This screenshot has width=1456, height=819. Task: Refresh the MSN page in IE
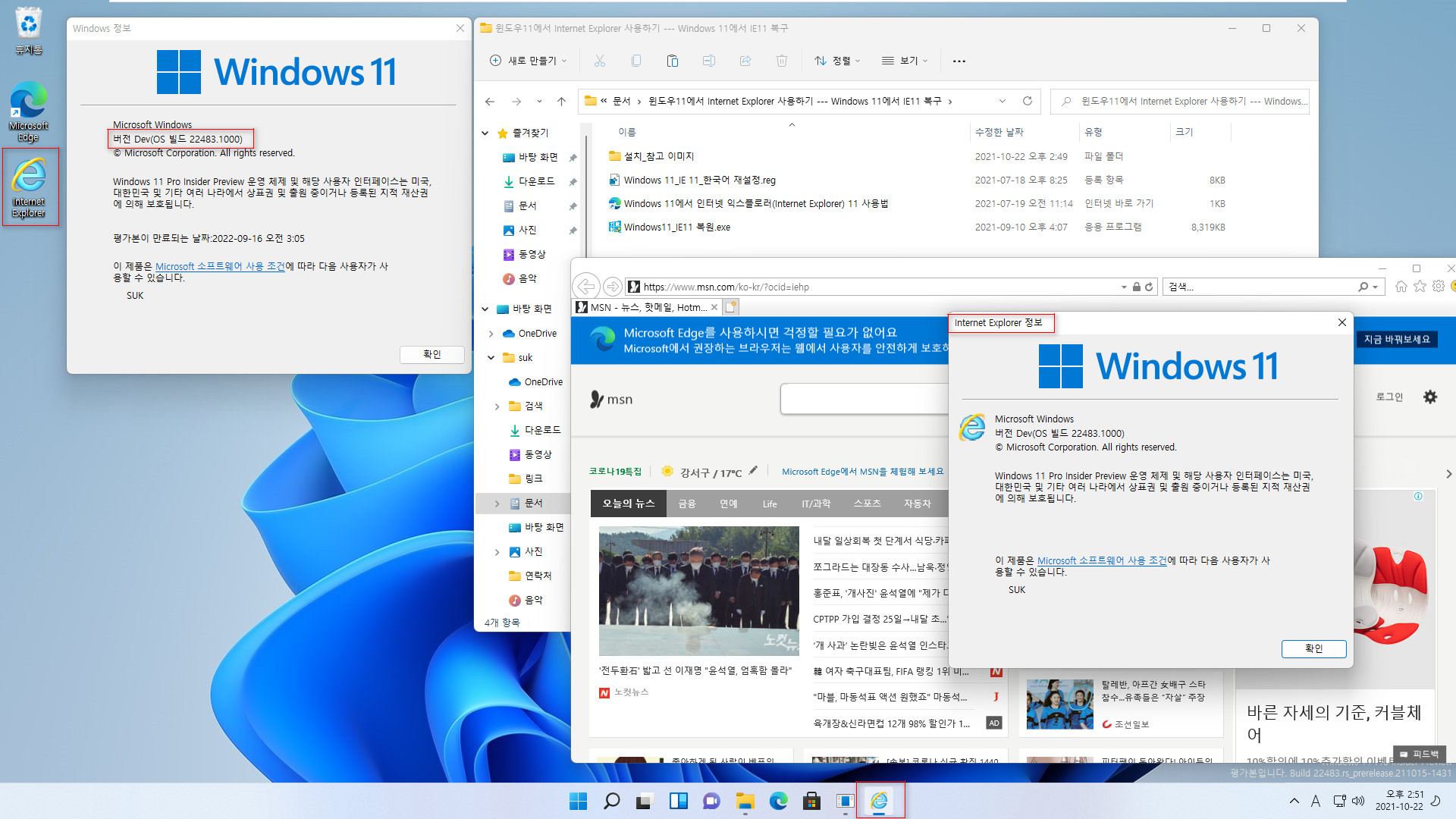[x=1149, y=287]
